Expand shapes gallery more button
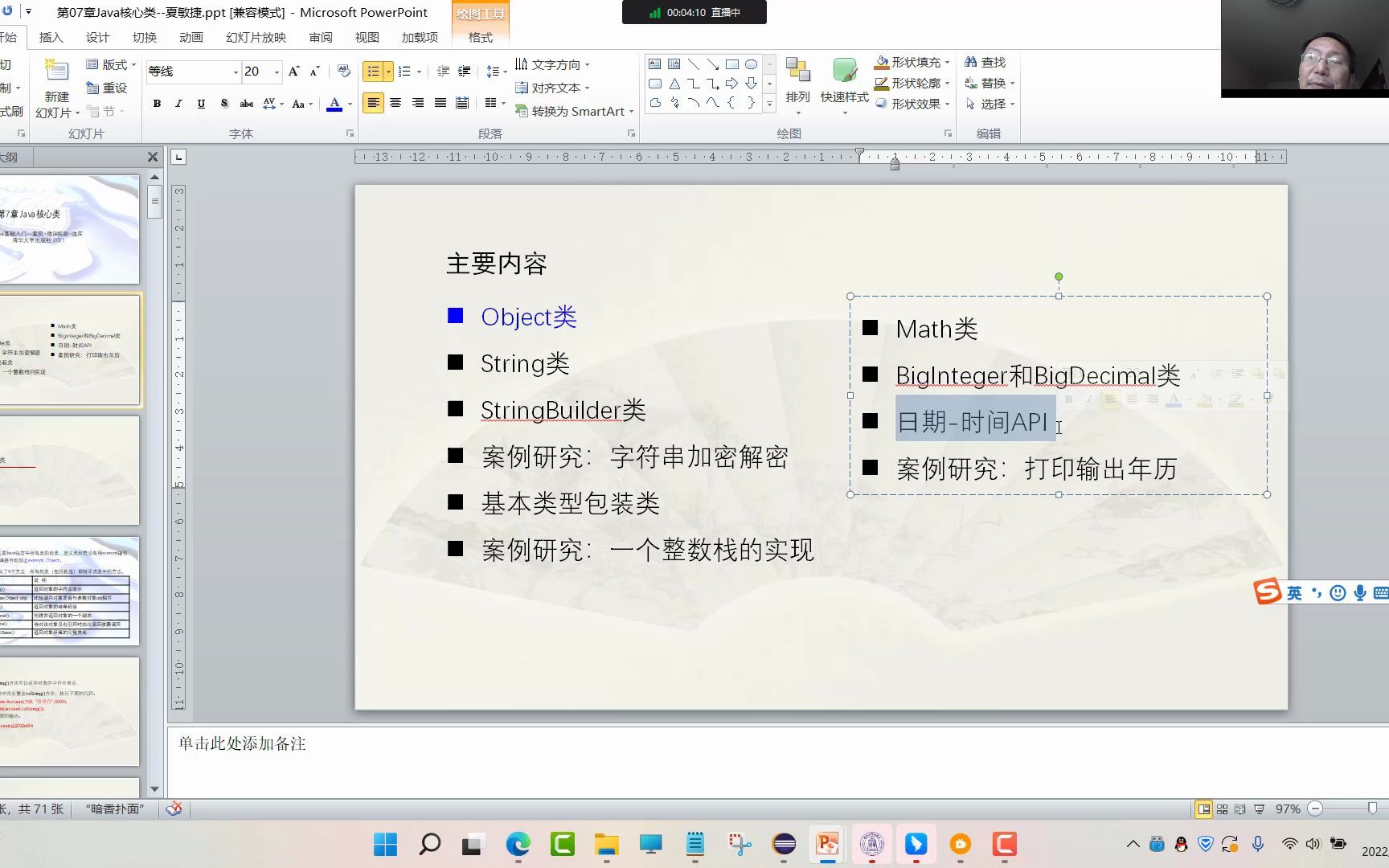The width and height of the screenshot is (1389, 868). point(769,104)
